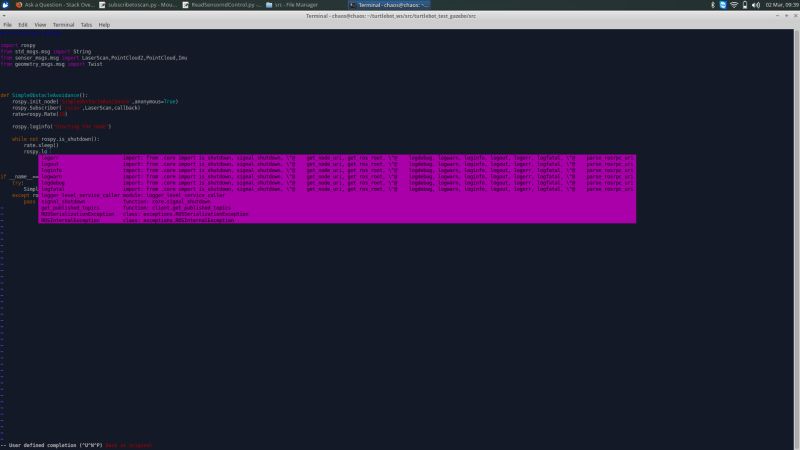Open the terminal window menu arrow
This screenshot has width=800, height=450.
(x=4, y=16)
